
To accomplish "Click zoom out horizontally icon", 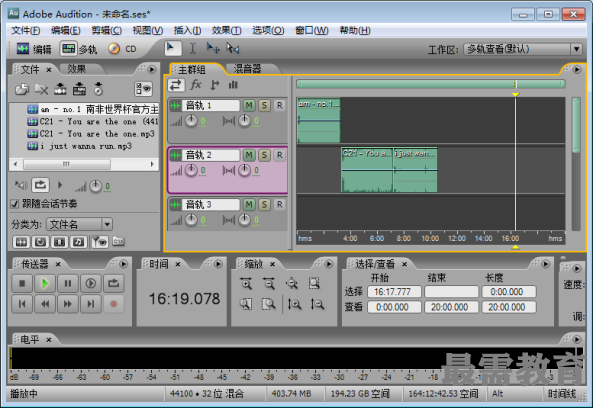I will pos(269,283).
